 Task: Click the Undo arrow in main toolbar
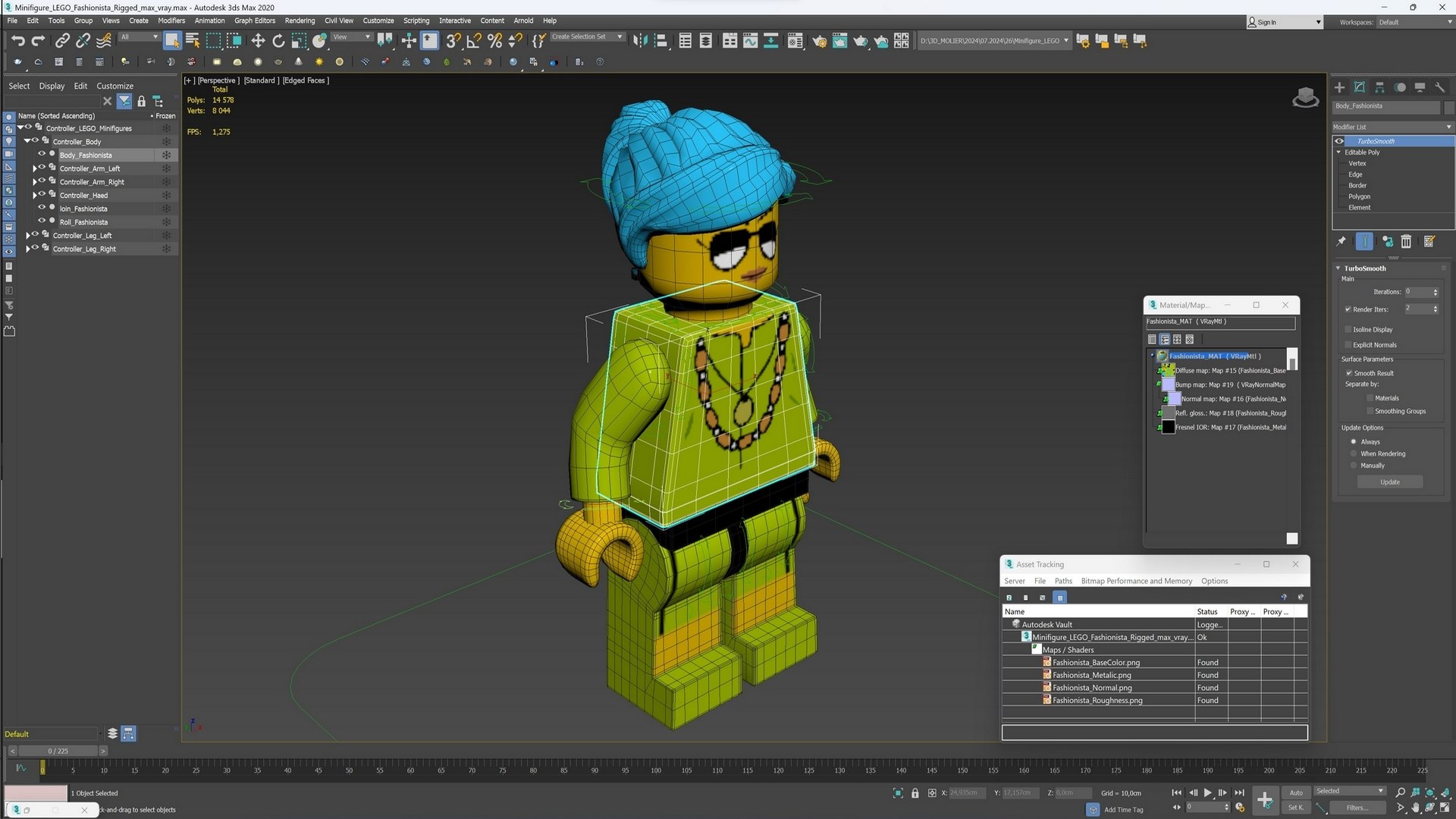(x=18, y=41)
